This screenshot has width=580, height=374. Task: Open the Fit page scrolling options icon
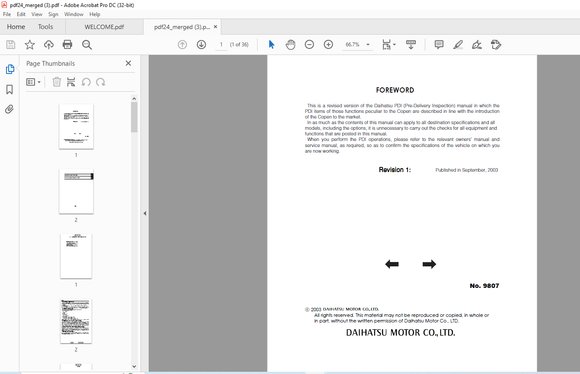pyautogui.click(x=388, y=45)
